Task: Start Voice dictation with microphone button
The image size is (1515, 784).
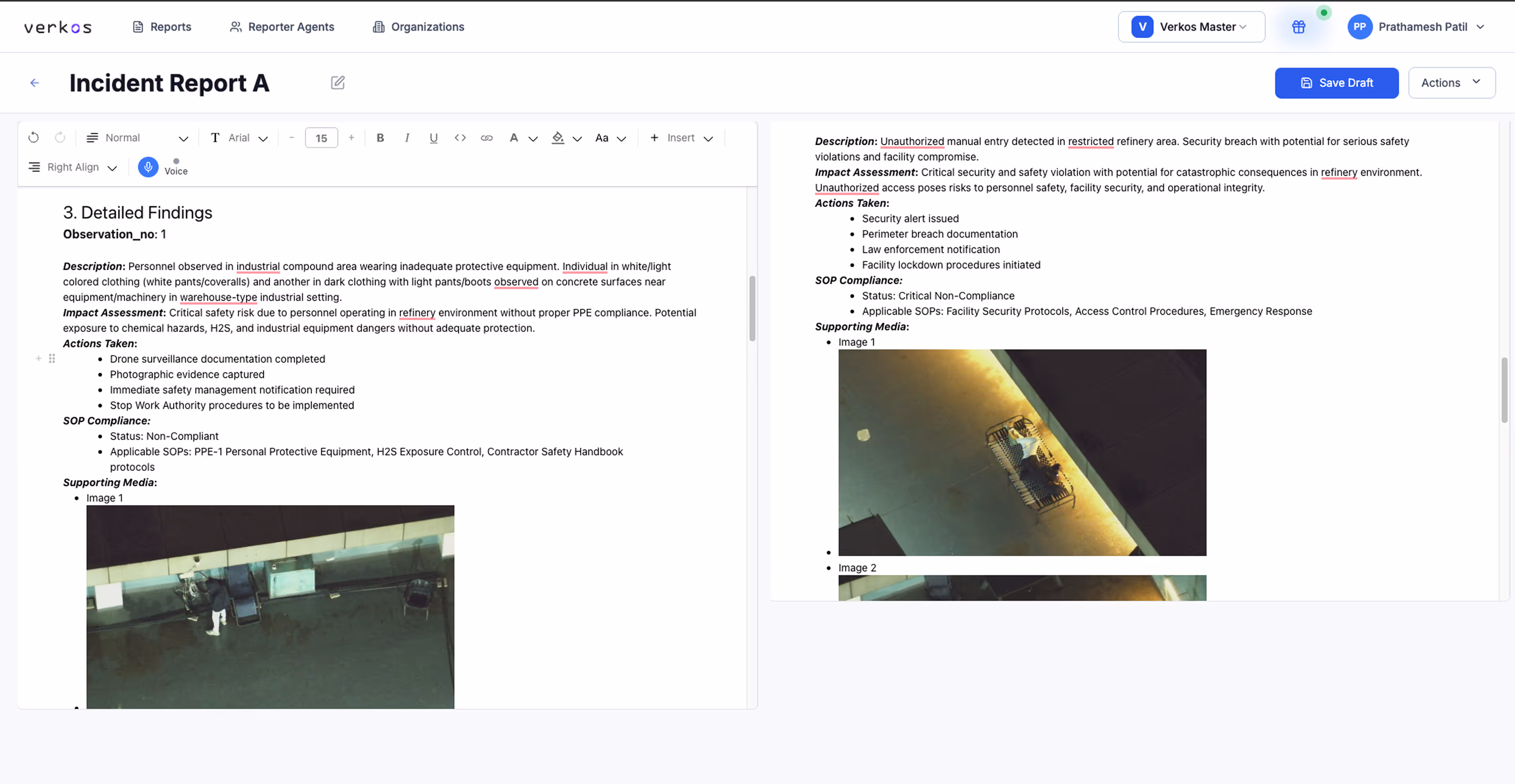Action: click(148, 167)
